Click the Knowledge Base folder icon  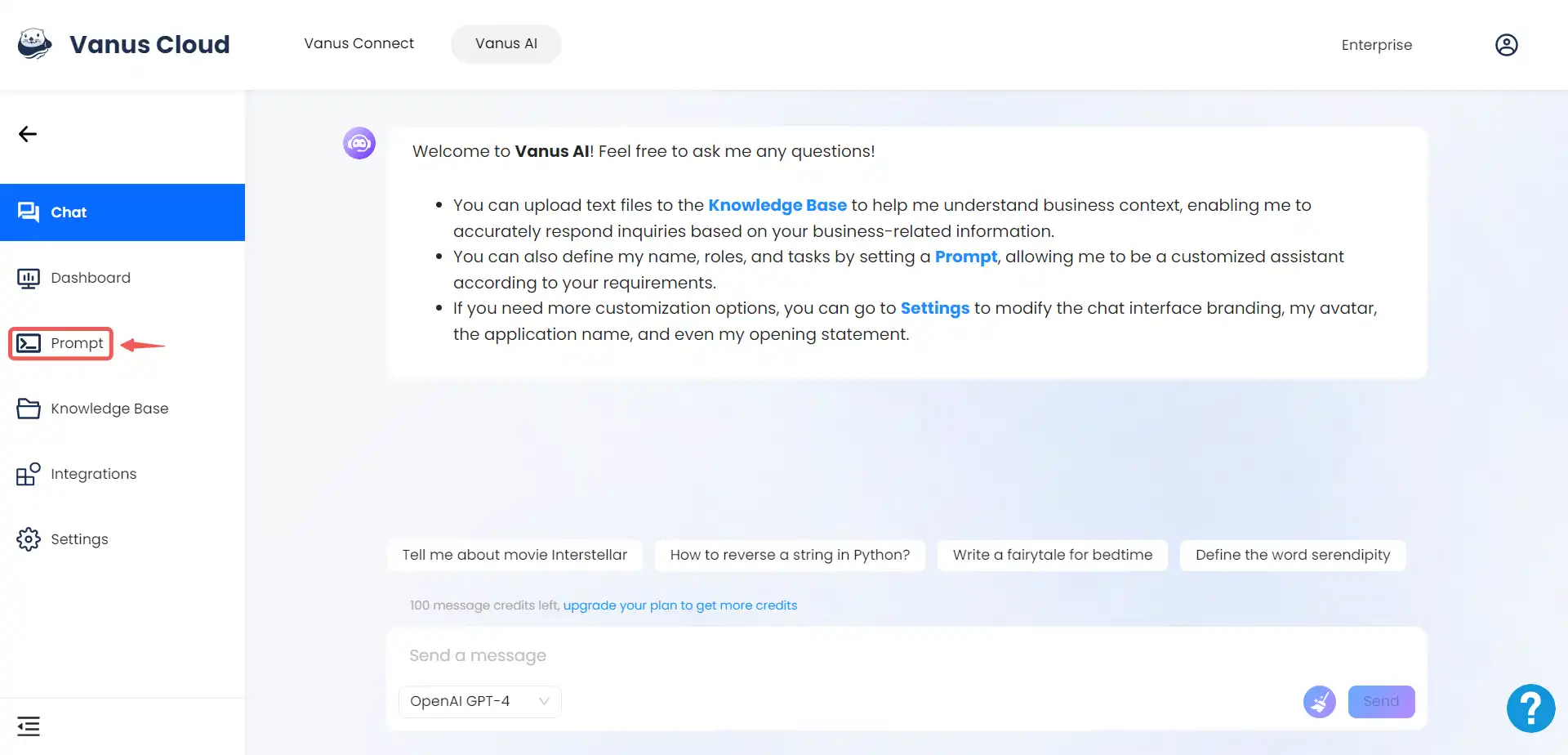tap(29, 409)
